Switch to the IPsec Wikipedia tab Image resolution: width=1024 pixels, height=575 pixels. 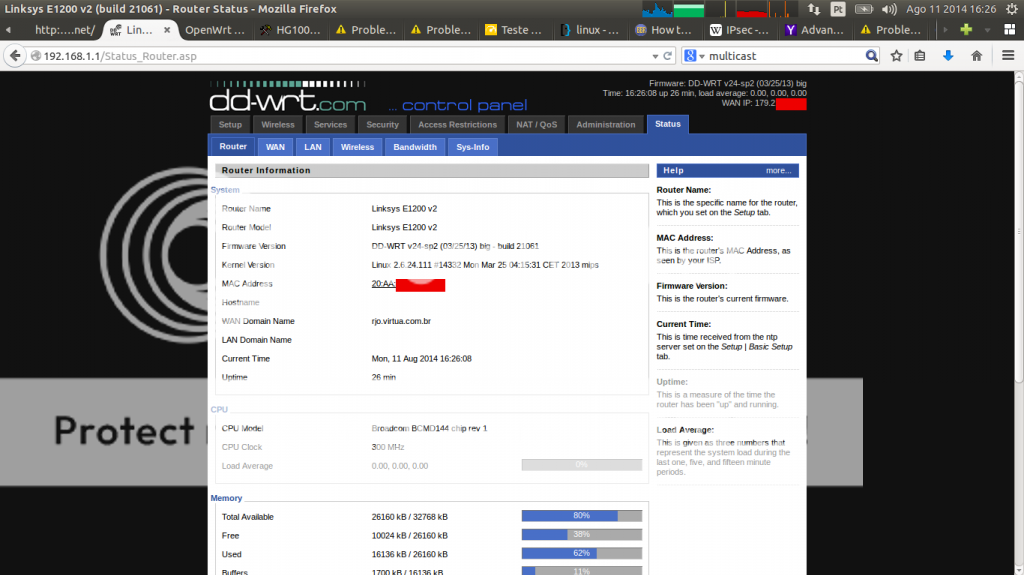point(739,30)
